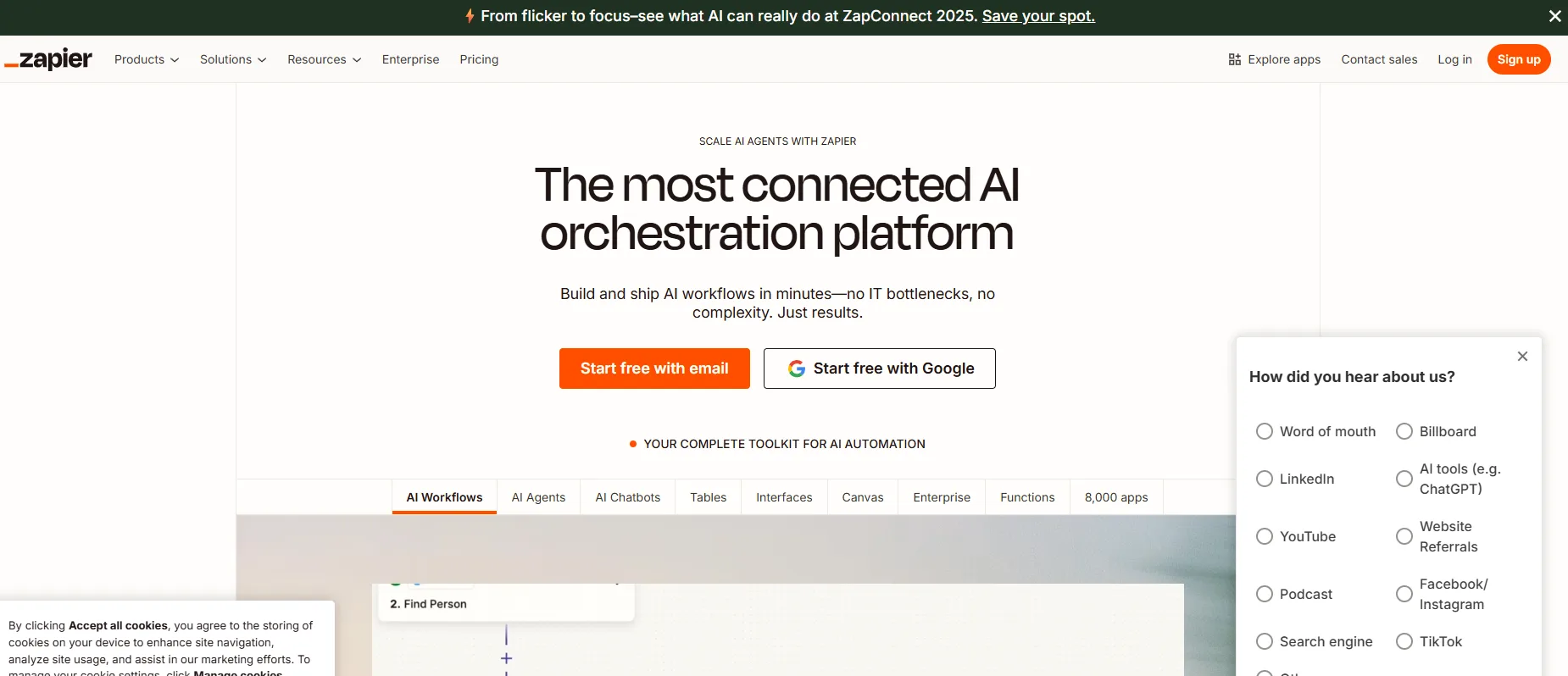The image size is (1568, 676).
Task: Open the Solutions dropdown menu
Action: coord(233,59)
